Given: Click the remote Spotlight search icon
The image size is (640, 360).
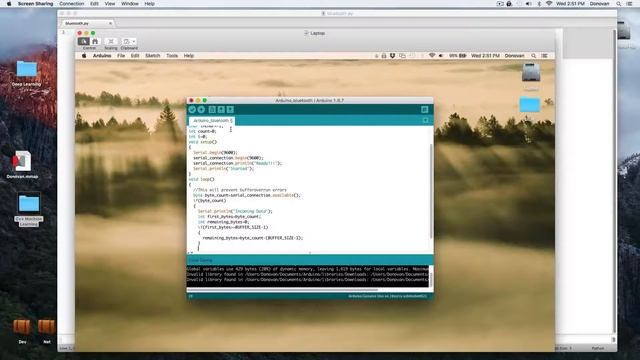Looking at the screenshot, I should pos(533,56).
